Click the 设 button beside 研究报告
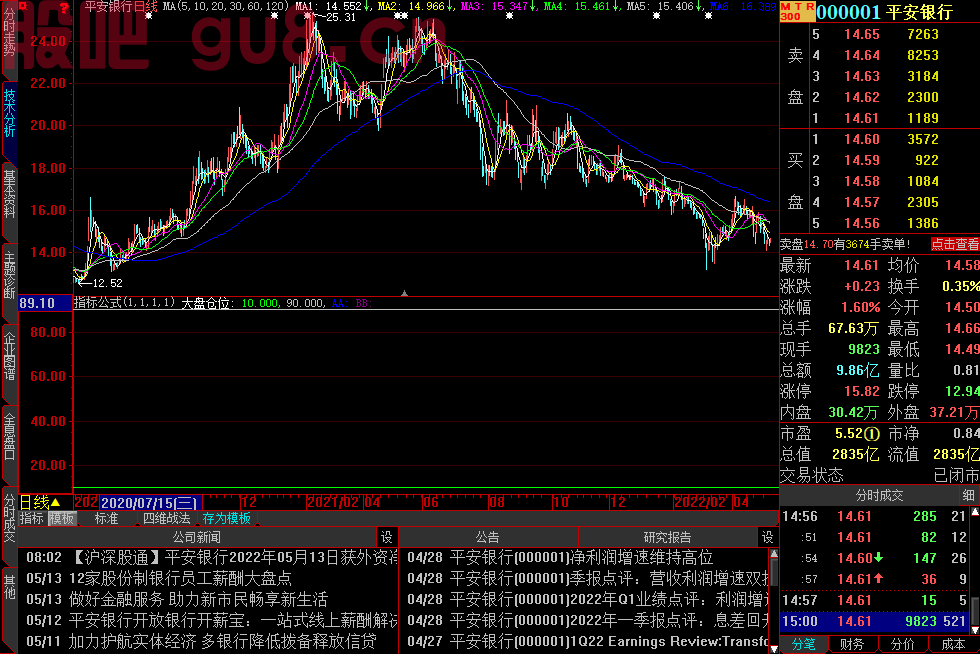The image size is (980, 654). (768, 537)
